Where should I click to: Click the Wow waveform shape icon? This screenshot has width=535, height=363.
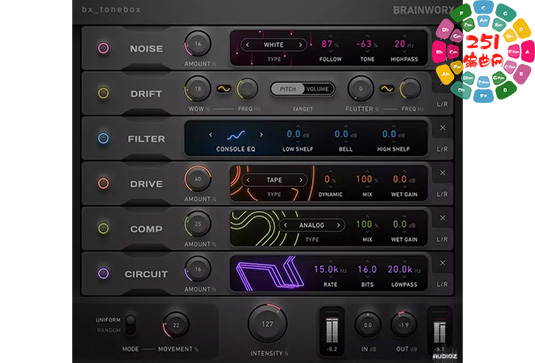coord(224,89)
